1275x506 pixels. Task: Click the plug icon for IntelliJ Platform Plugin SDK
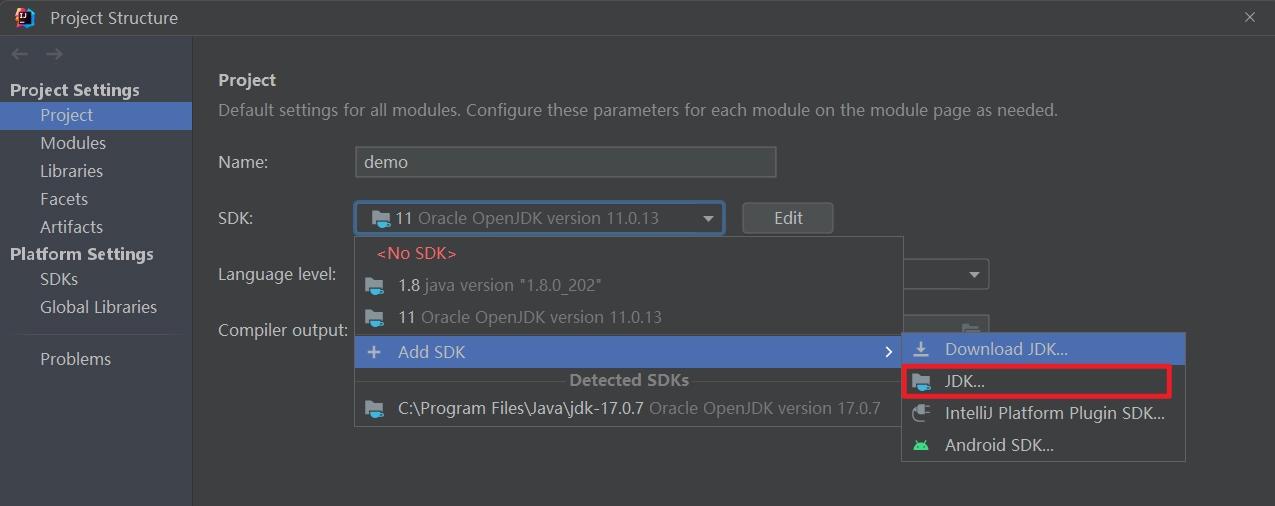click(921, 413)
